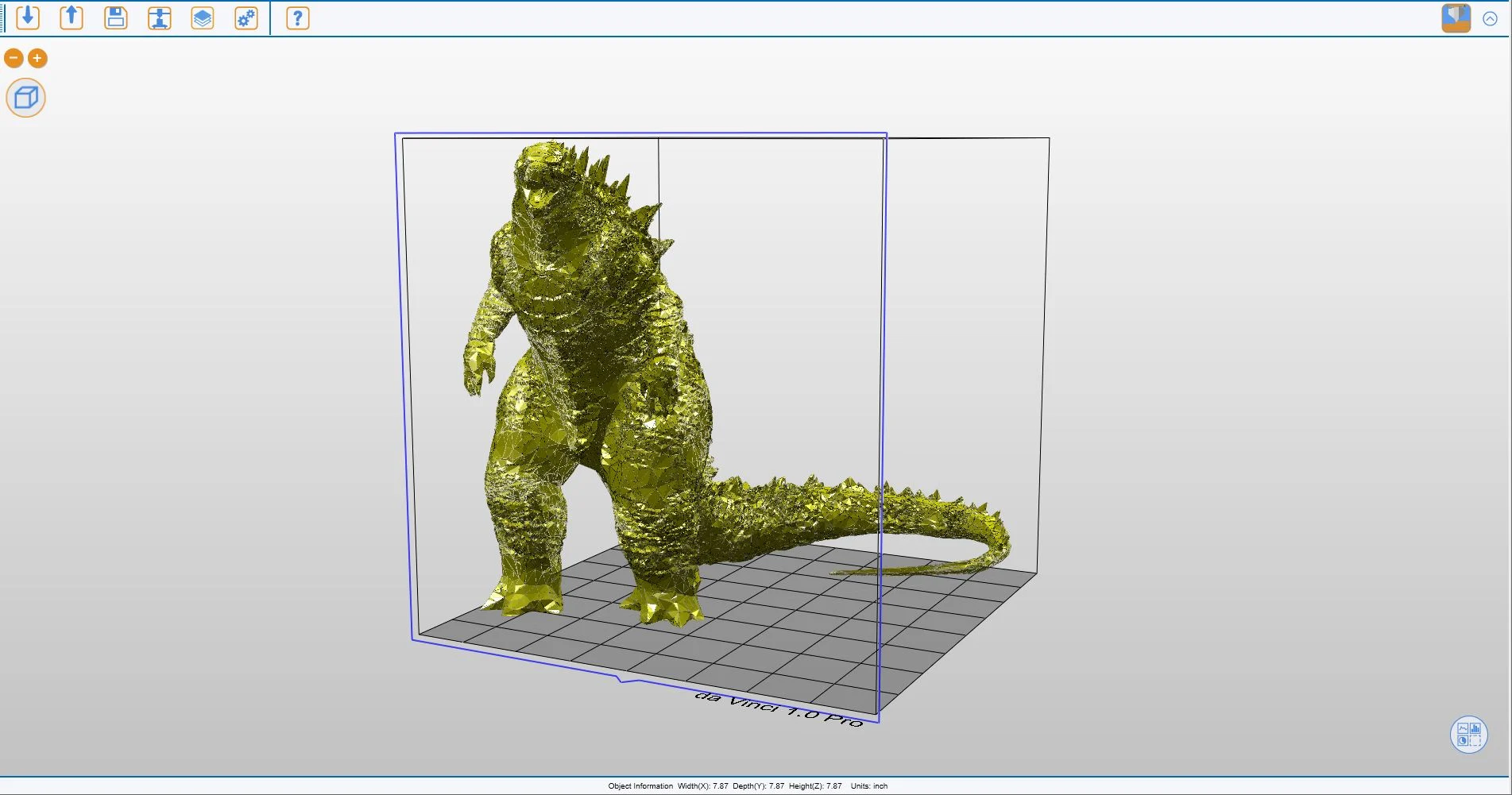Click the Width(X): 7.87 readout in the status bar

click(x=702, y=786)
